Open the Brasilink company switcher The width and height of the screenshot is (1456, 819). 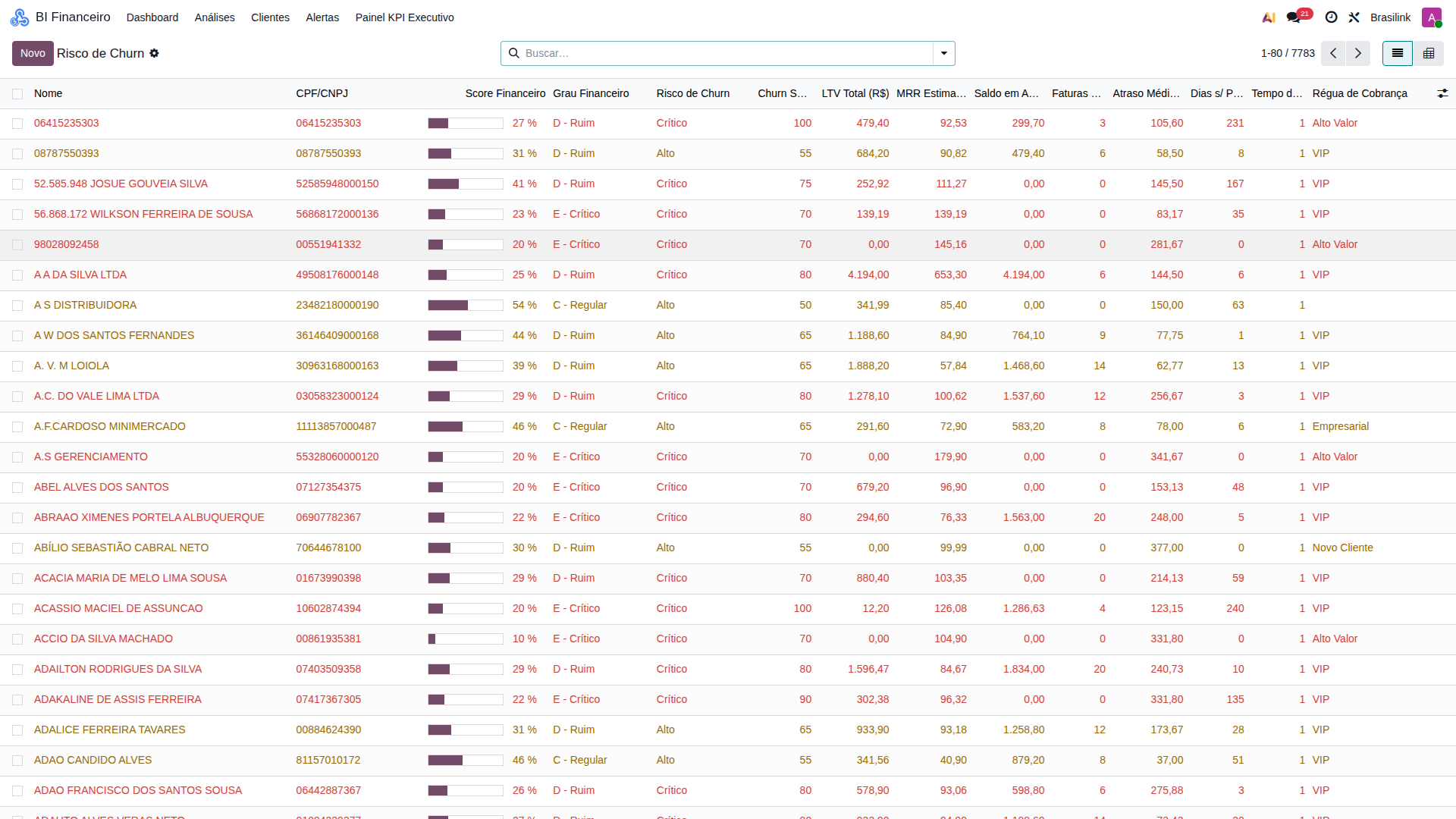click(1390, 17)
